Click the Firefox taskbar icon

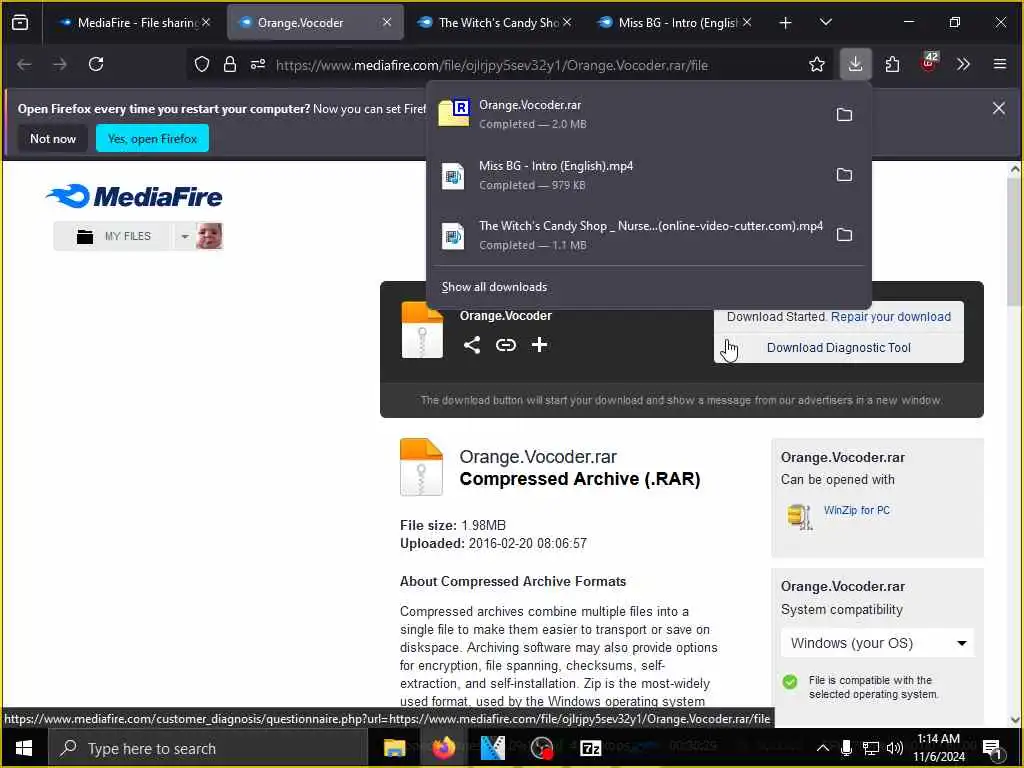pos(443,748)
